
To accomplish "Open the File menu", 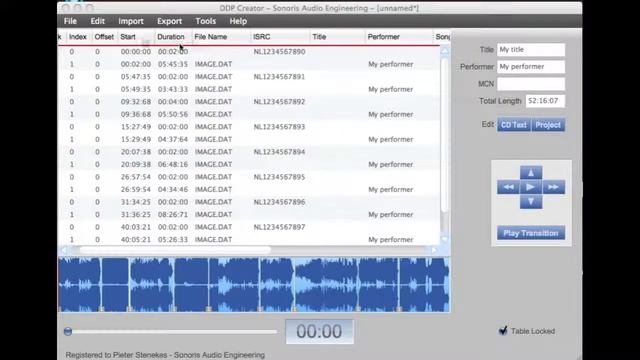I will (70, 21).
